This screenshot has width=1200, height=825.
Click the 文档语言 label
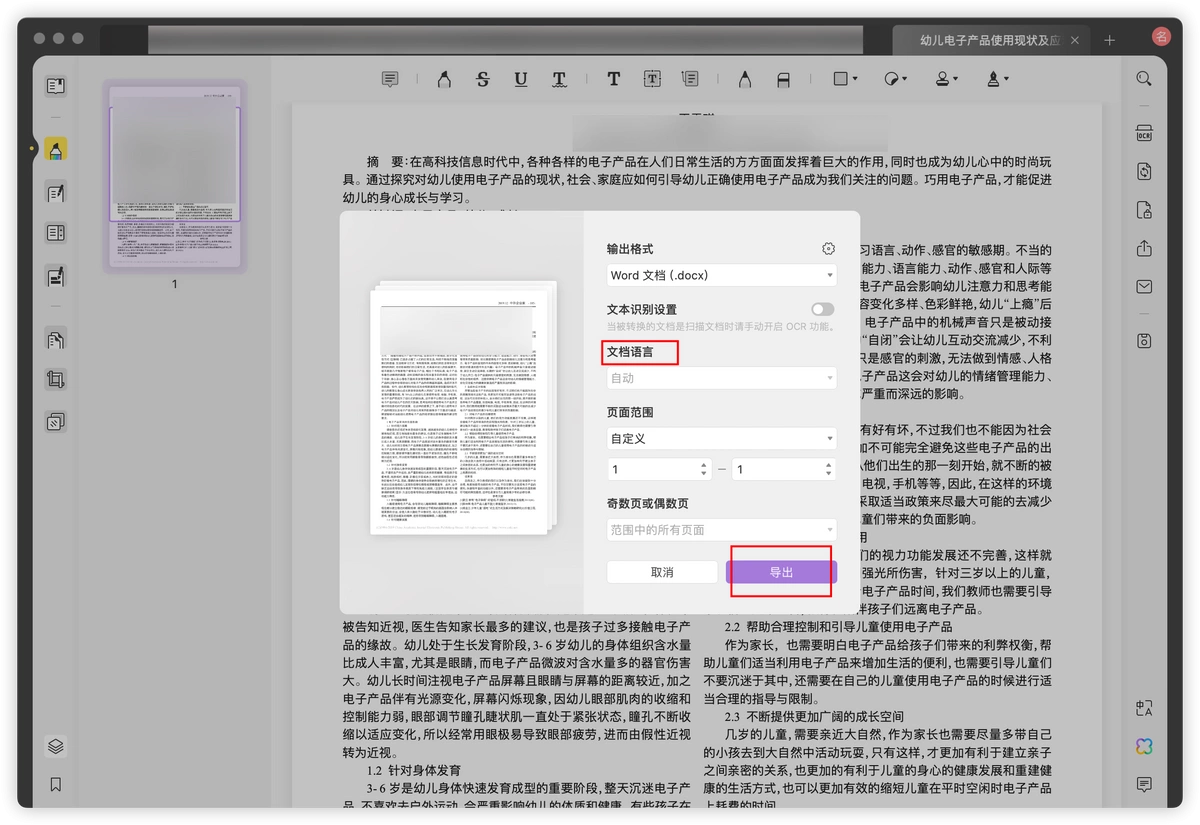pyautogui.click(x=630, y=352)
